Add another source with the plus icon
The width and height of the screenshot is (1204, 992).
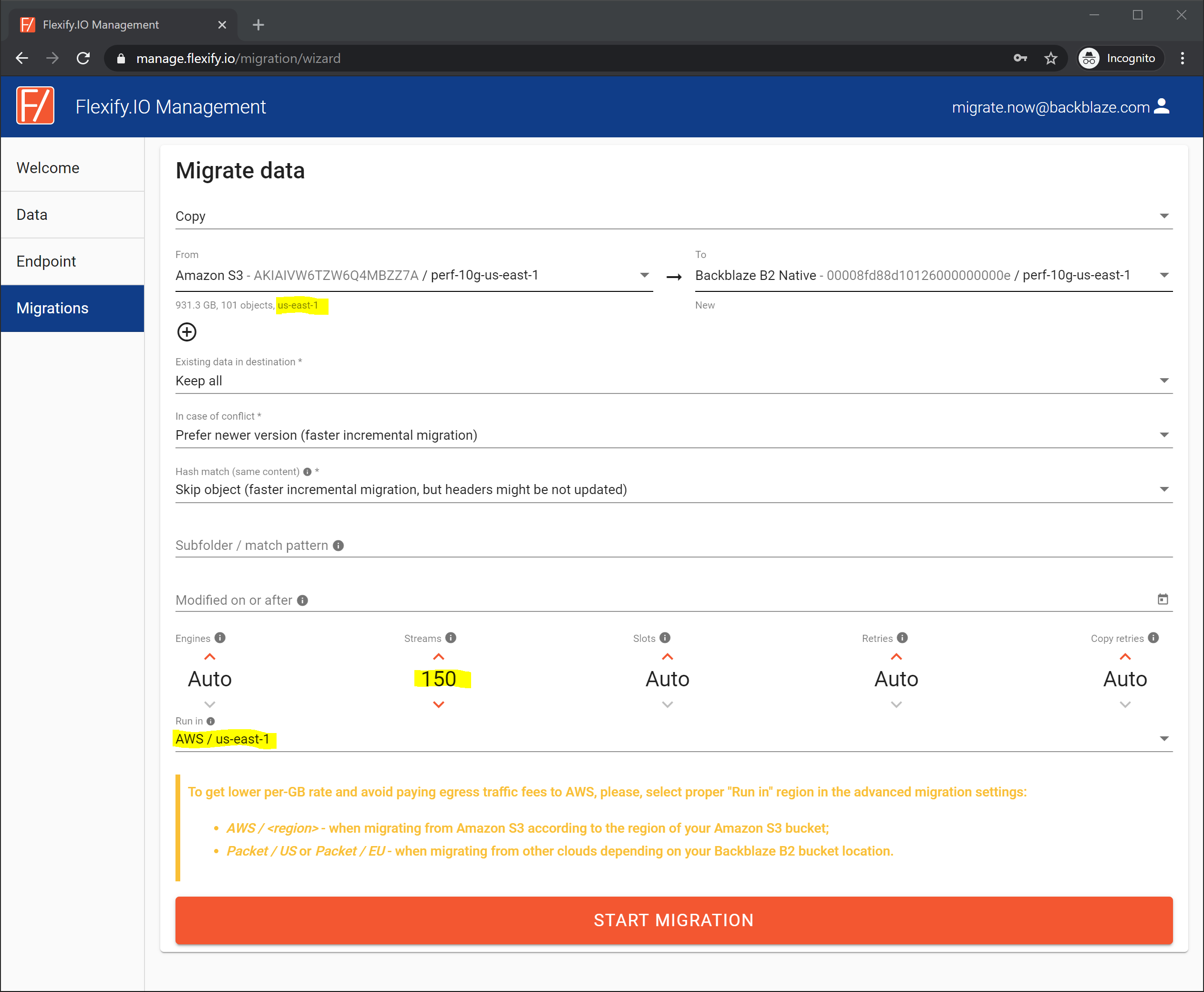(x=187, y=332)
